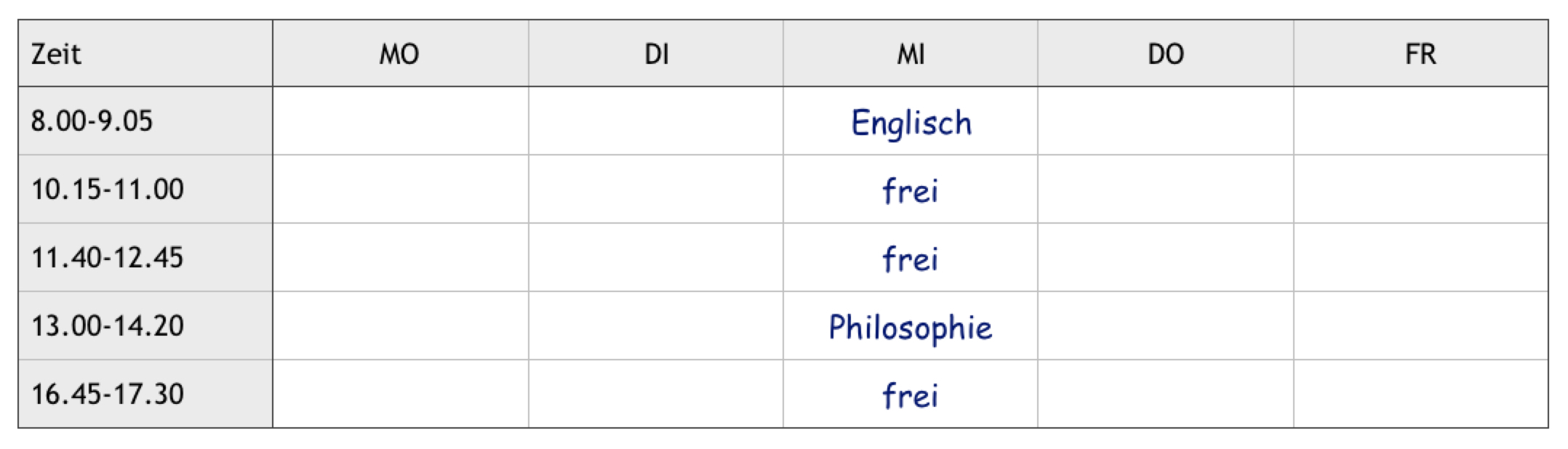Click the 16.45-17.30 time row label
Screen dimensions: 1568x449
108,394
